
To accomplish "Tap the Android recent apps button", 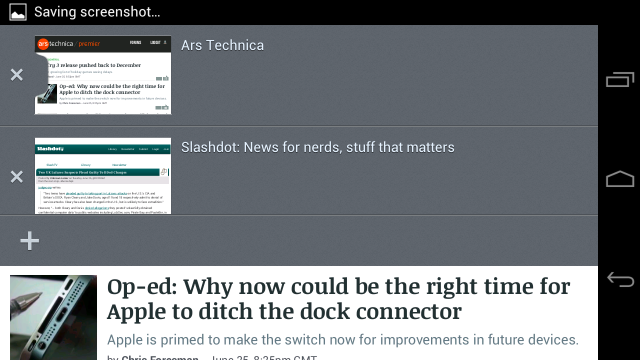I will pos(620,79).
